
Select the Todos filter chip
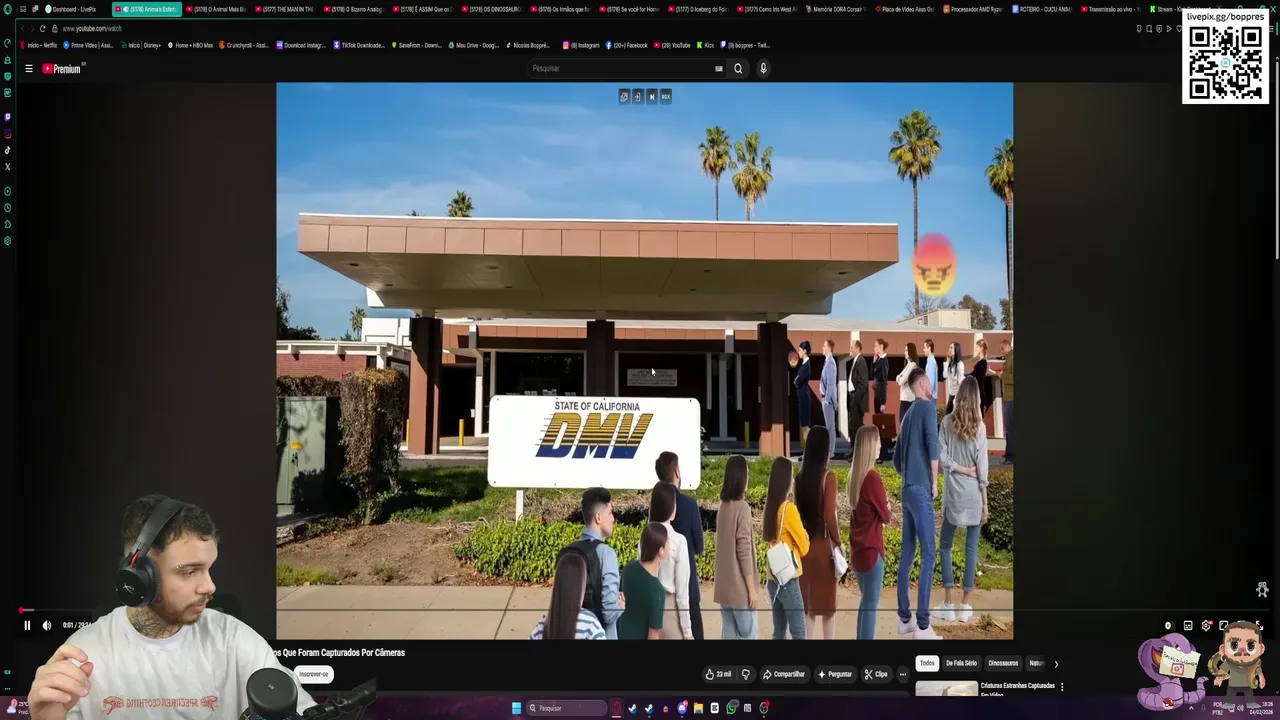pos(927,663)
